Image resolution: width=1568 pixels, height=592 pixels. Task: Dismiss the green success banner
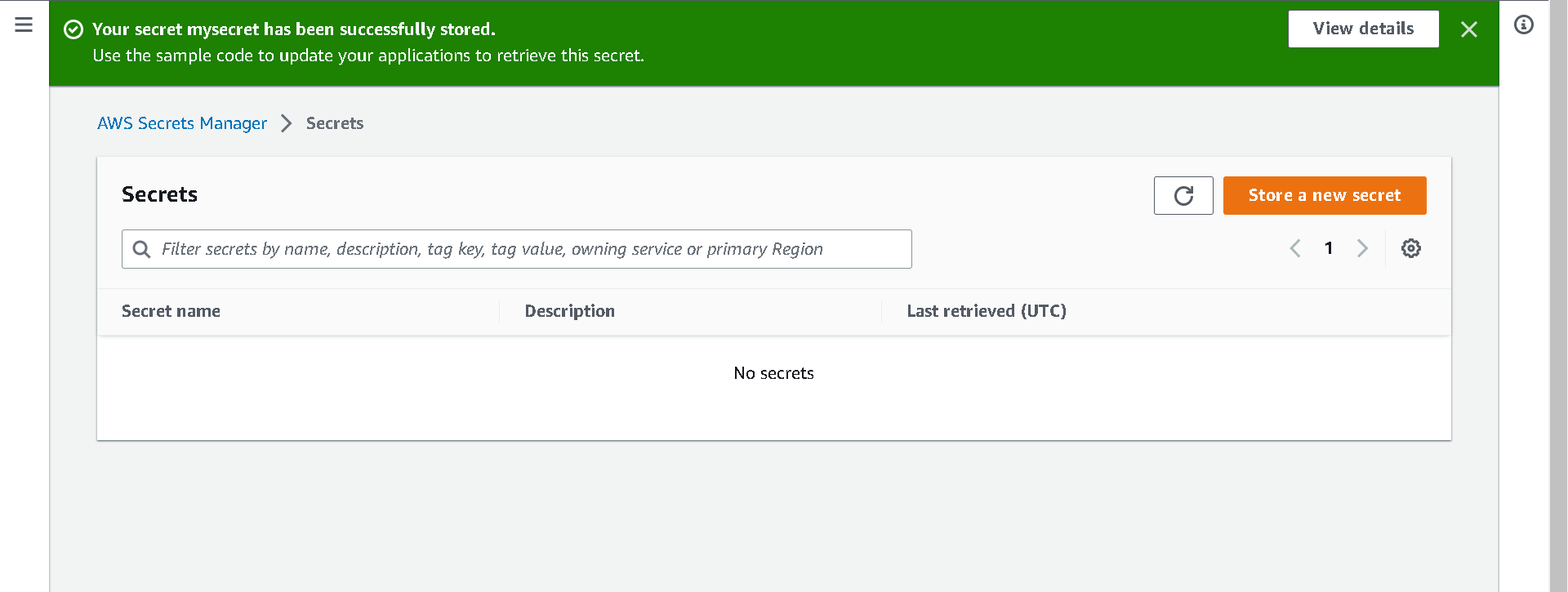click(1468, 29)
